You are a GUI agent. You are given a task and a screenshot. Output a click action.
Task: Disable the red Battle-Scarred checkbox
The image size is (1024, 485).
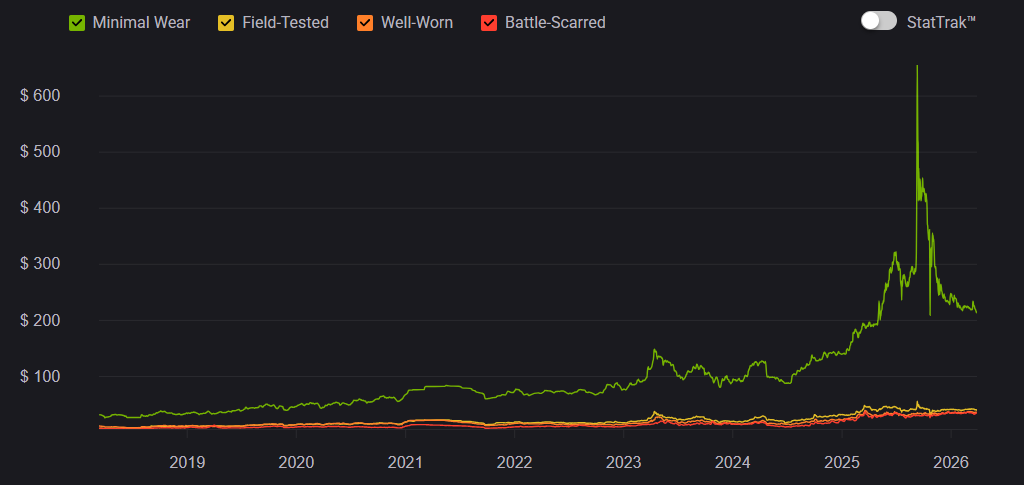pos(489,22)
